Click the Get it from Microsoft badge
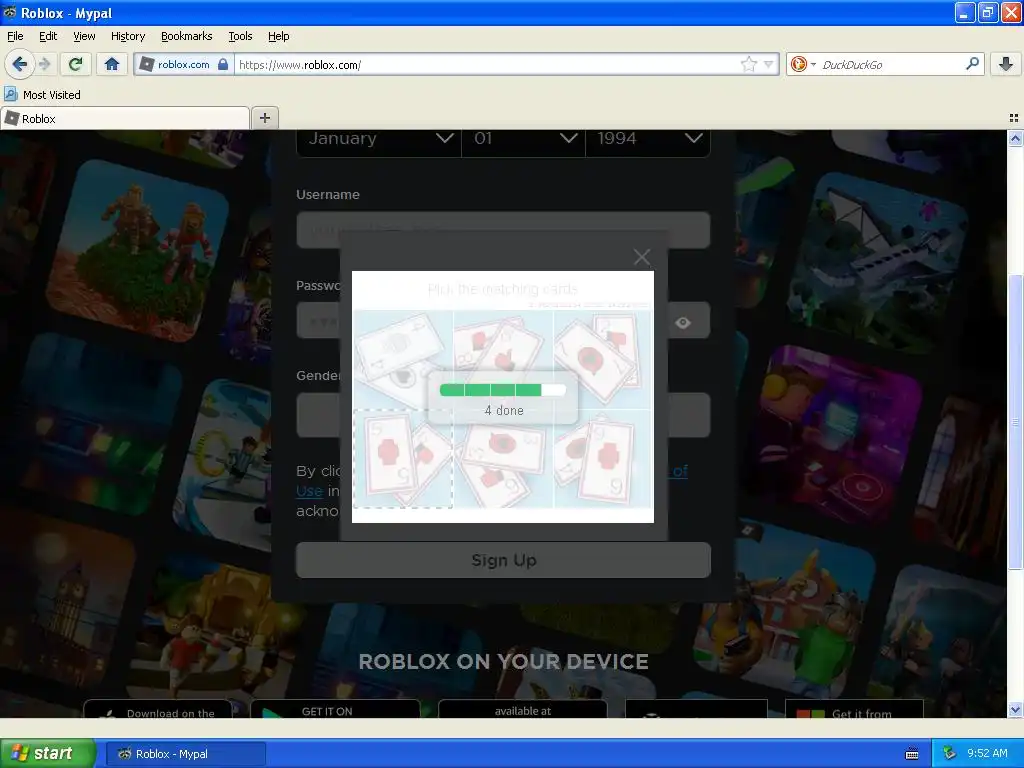This screenshot has height=768, width=1024. pos(854,709)
